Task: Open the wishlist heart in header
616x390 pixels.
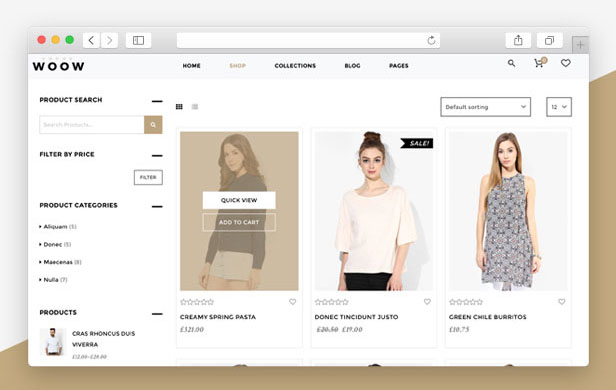Action: [x=566, y=63]
